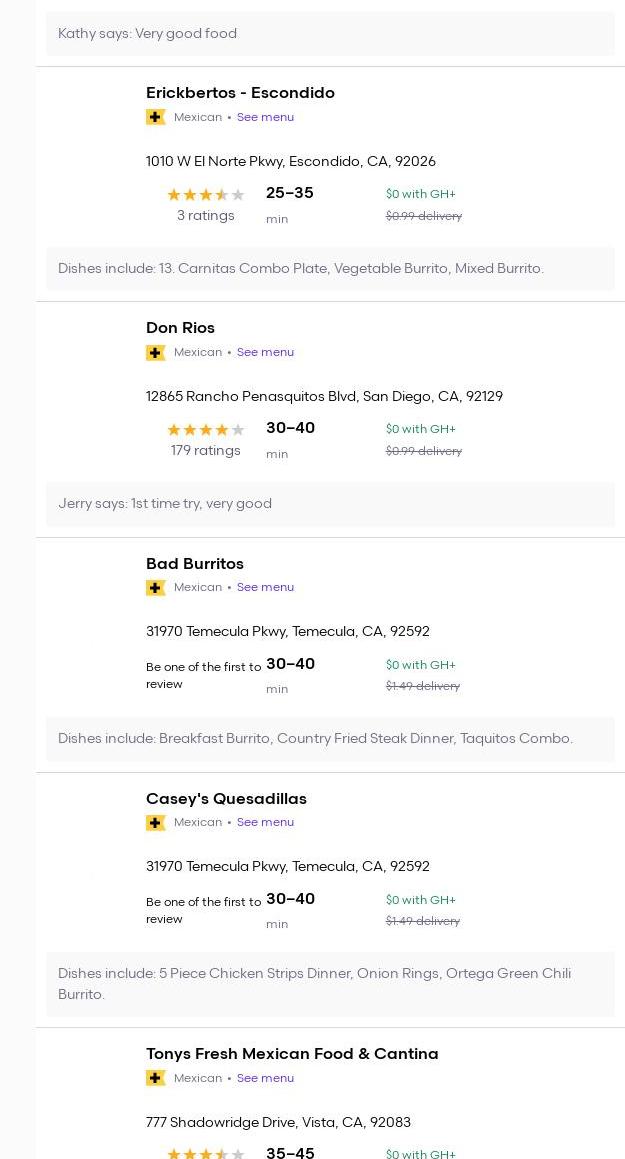Click the GH+ badge under Casey's Quesadillas
The height and width of the screenshot is (1159, 625).
pos(155,822)
